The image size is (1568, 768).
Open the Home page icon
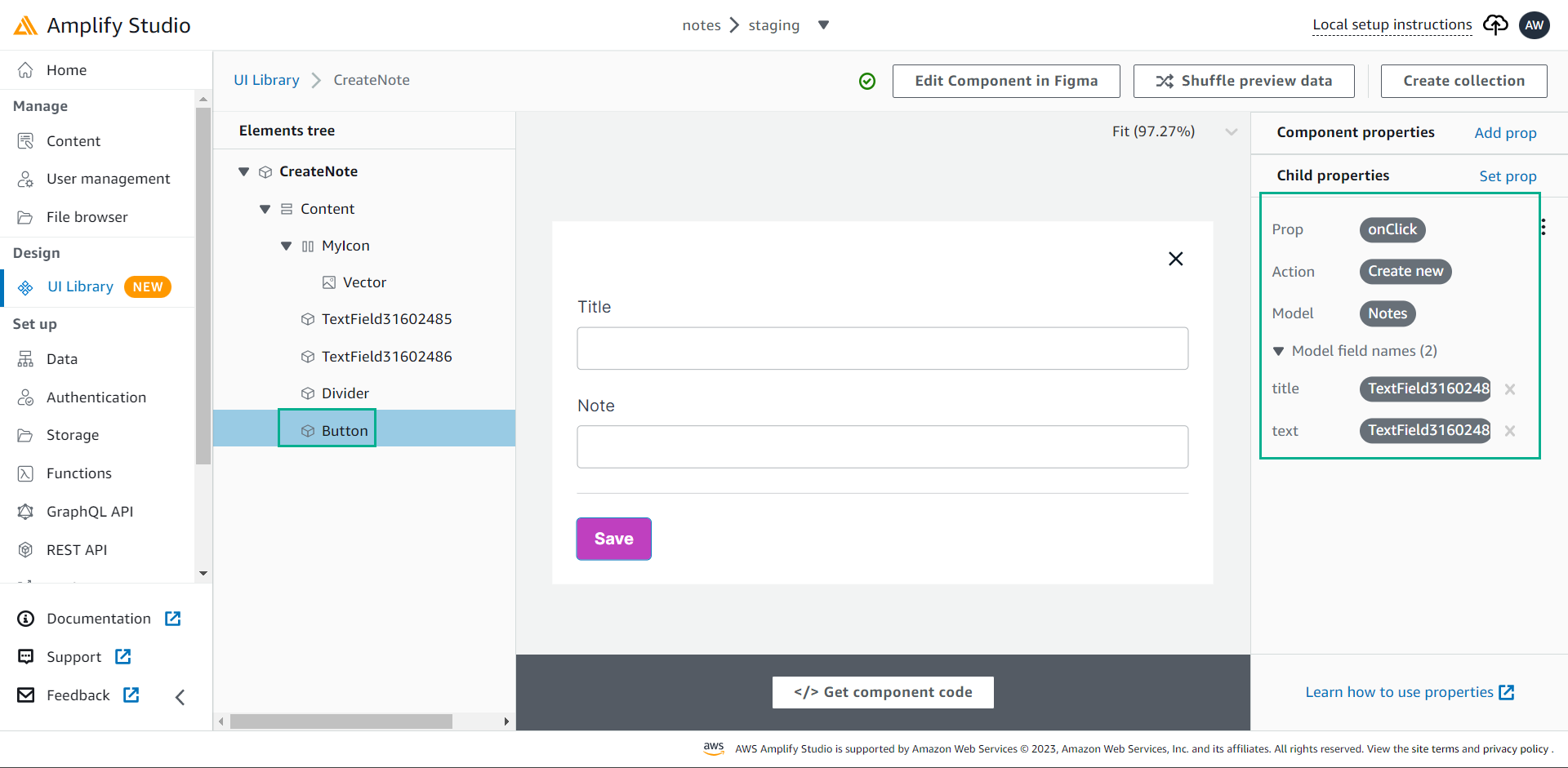[x=25, y=70]
